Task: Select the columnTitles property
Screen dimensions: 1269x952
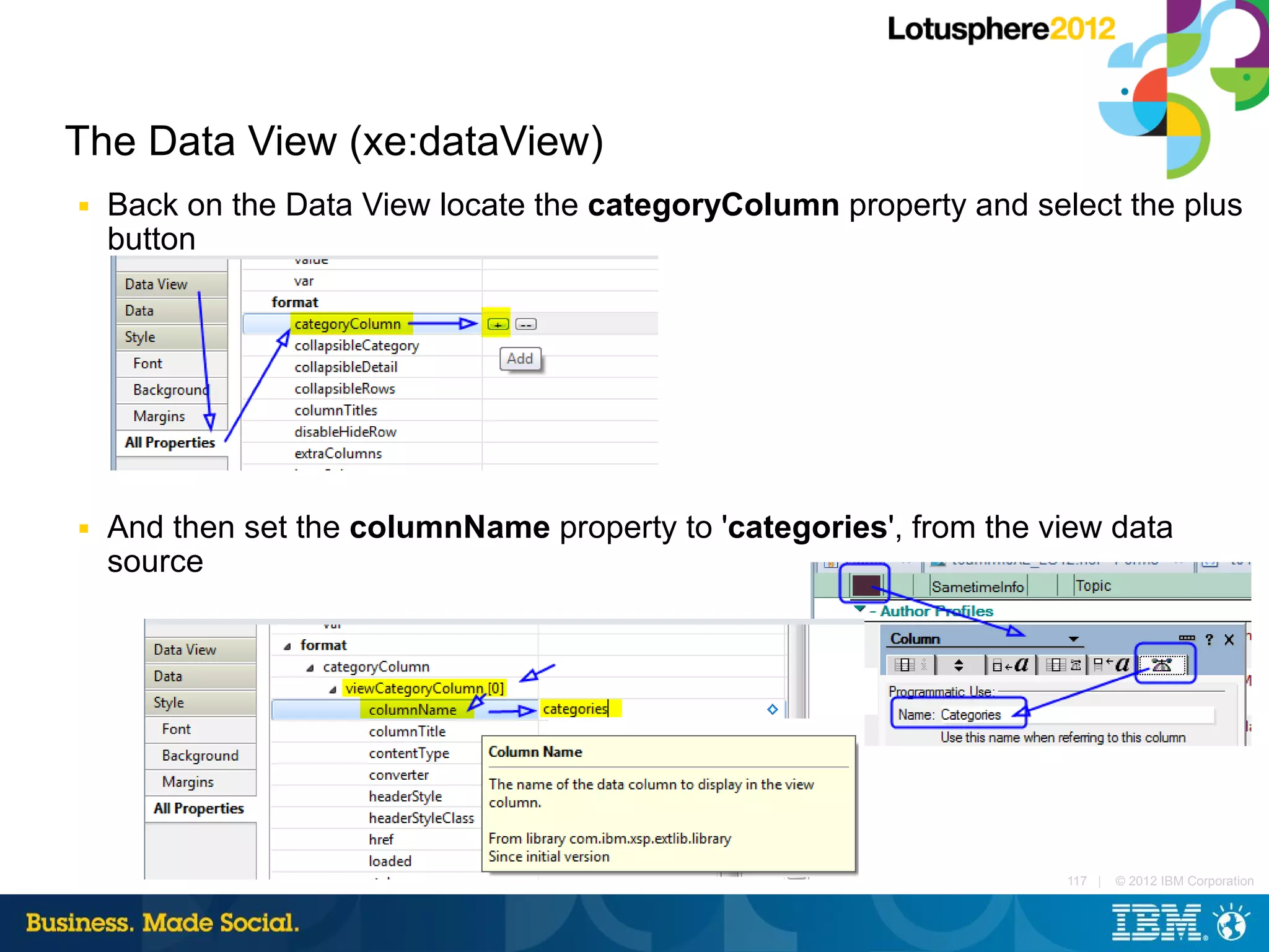Action: [x=336, y=411]
